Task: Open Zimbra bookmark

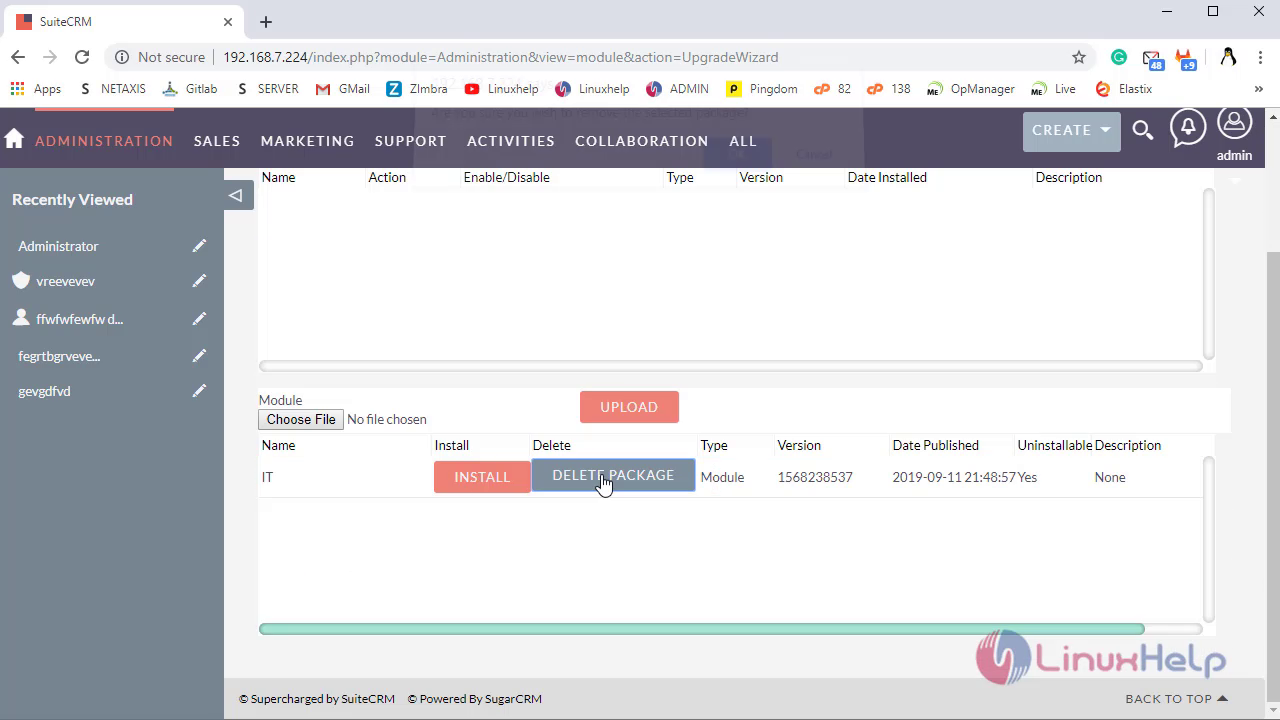Action: (x=417, y=89)
